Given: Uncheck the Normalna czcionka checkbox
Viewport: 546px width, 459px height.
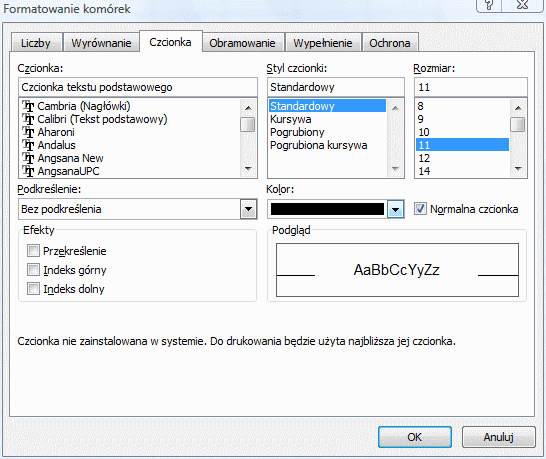Looking at the screenshot, I should [420, 209].
